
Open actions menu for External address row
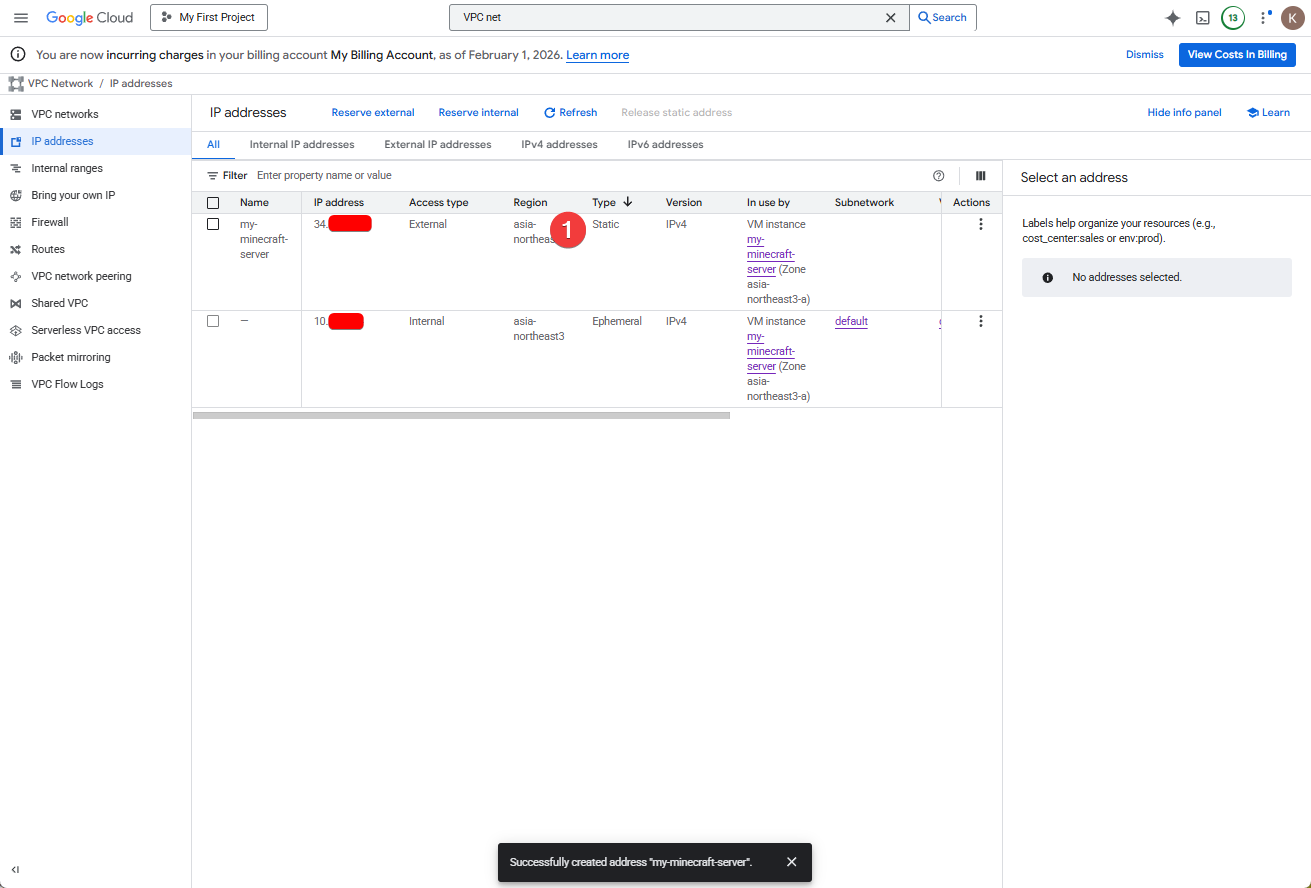point(981,225)
